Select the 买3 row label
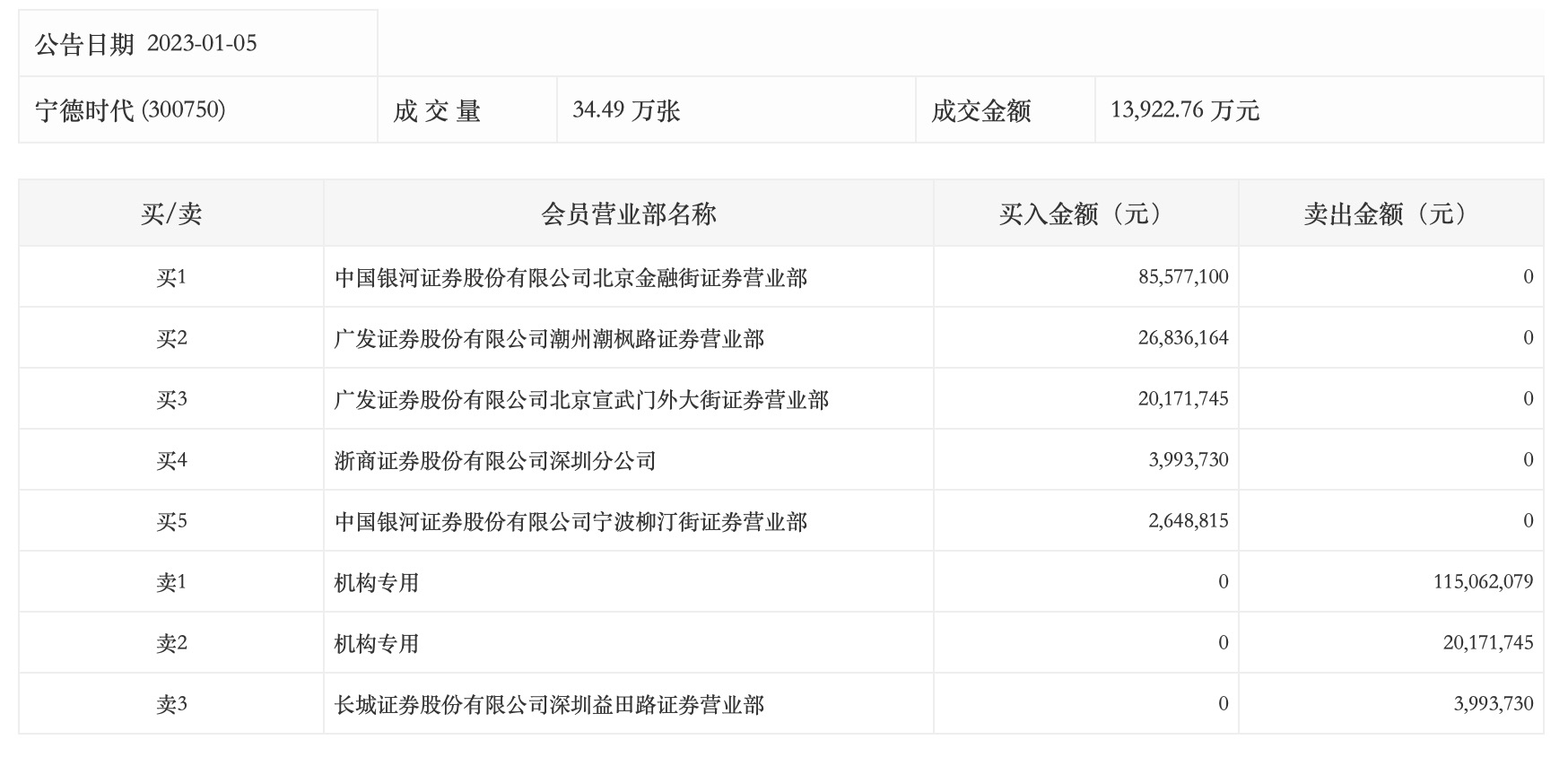The image size is (1568, 757). click(x=171, y=399)
